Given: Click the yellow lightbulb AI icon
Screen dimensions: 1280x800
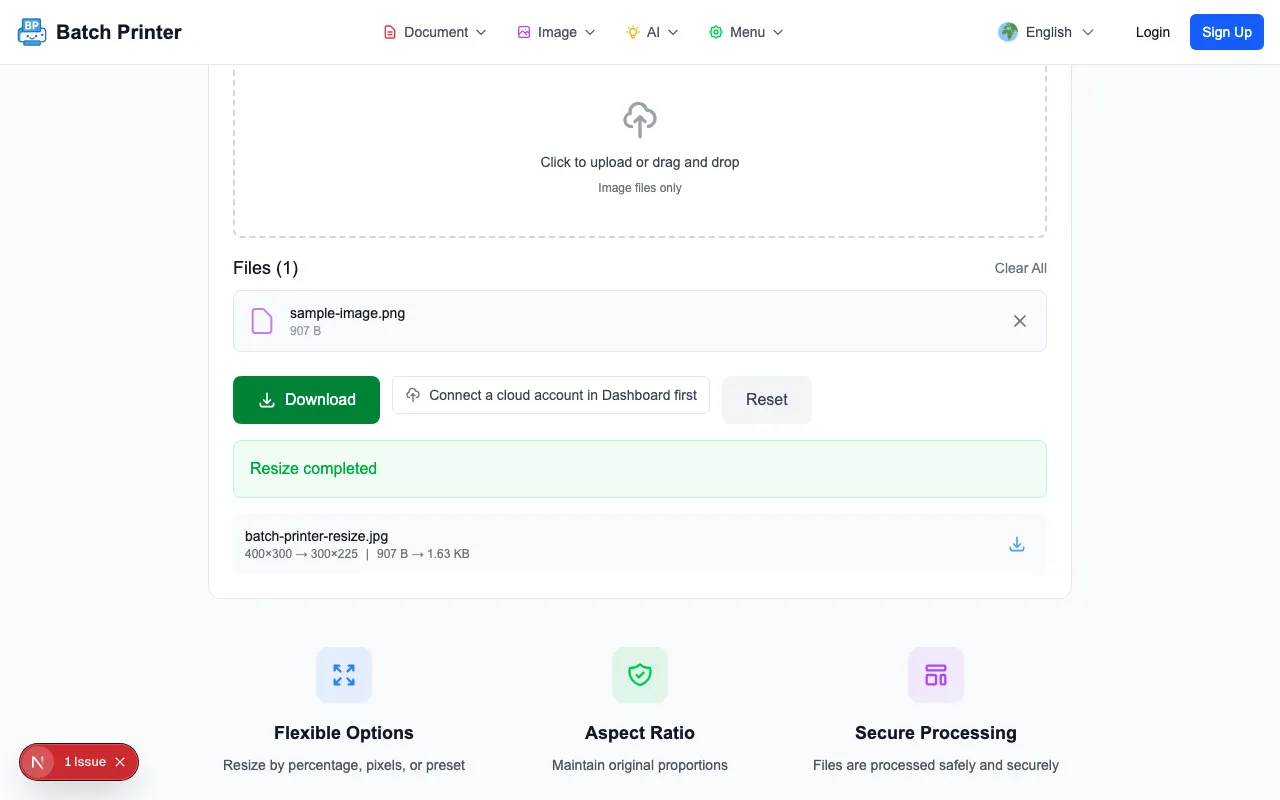Looking at the screenshot, I should point(633,32).
